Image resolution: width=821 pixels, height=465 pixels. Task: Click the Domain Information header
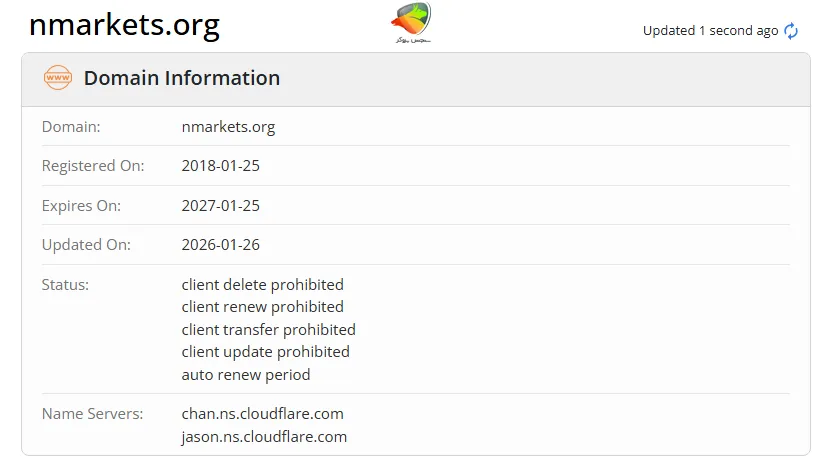(x=181, y=78)
